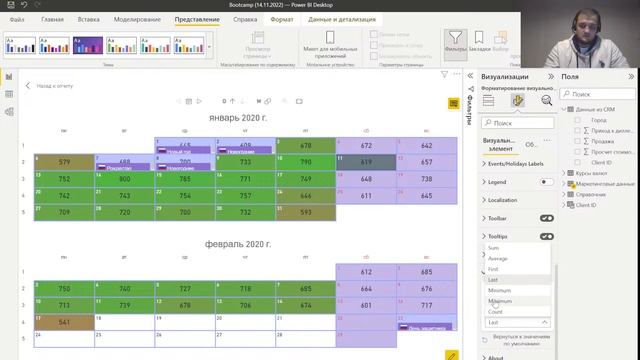Click the undo arrow in title bar
The width and height of the screenshot is (640, 360).
24,5
